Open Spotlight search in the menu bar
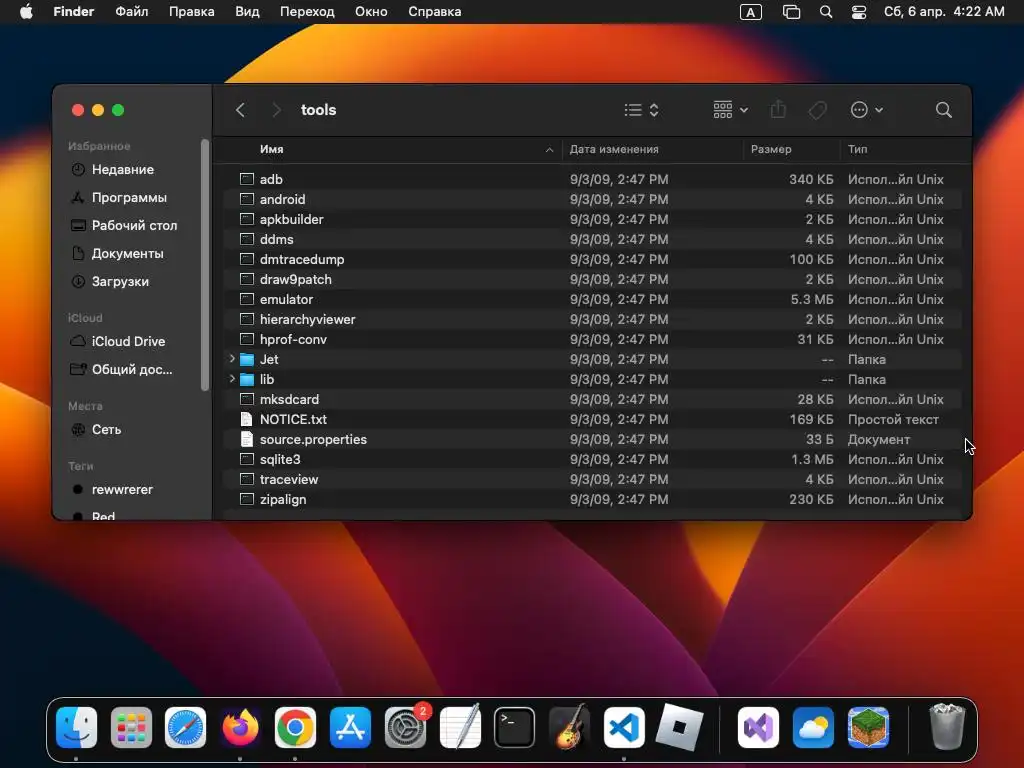 (825, 12)
